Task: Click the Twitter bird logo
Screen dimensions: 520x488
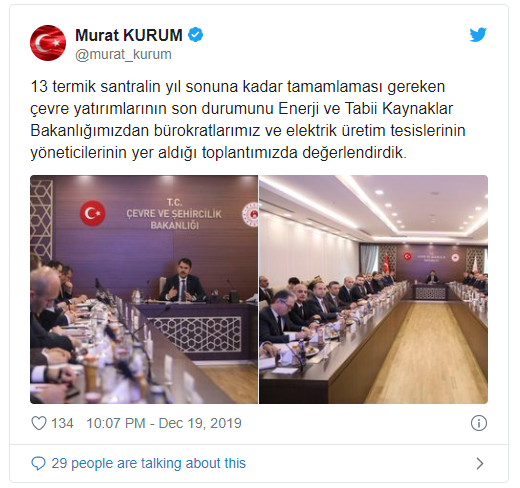Action: (478, 35)
